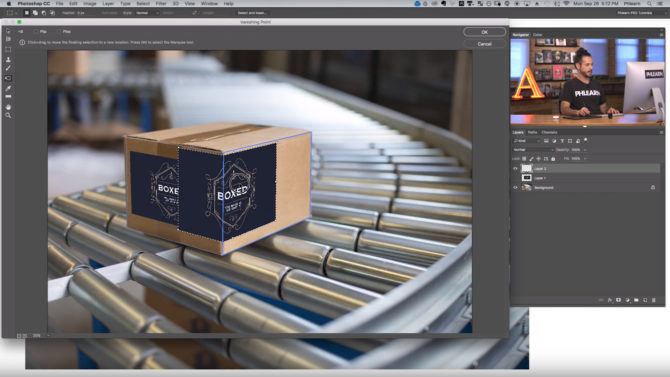The height and width of the screenshot is (377, 670).
Task: Click the Layer 2 thumbnail
Action: (x=526, y=168)
